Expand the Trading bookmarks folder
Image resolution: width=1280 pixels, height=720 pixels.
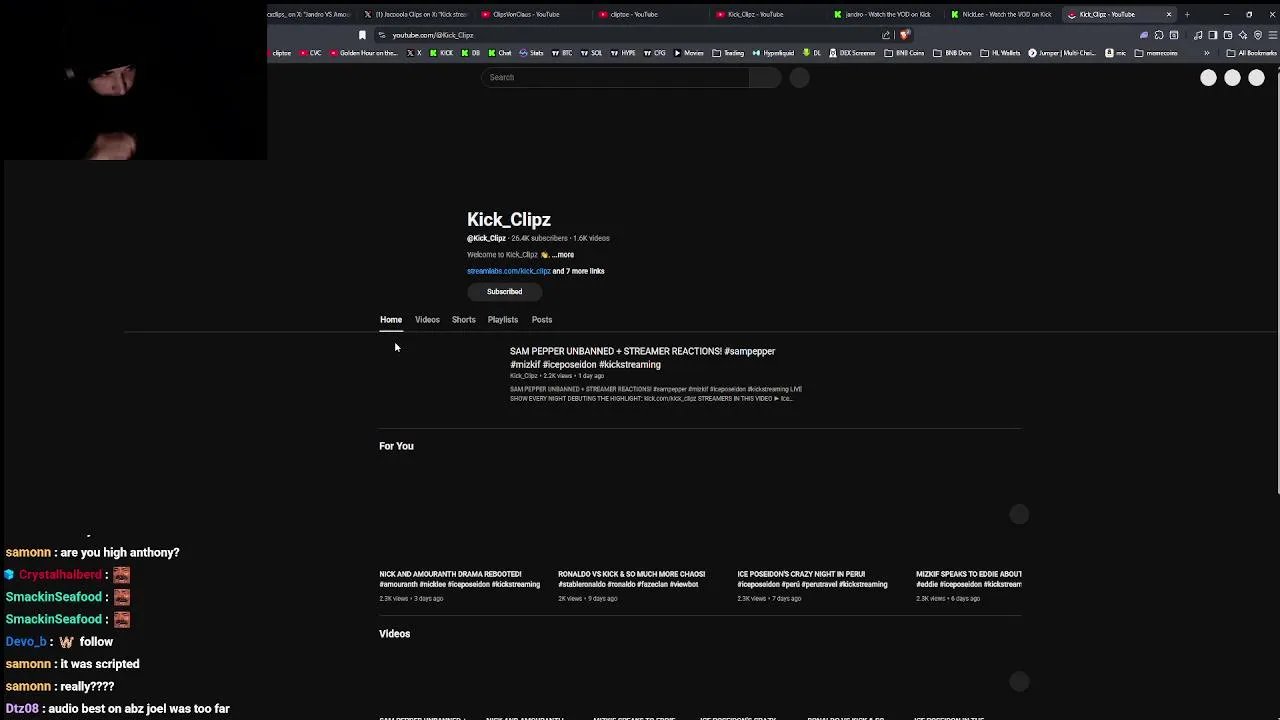tap(728, 53)
